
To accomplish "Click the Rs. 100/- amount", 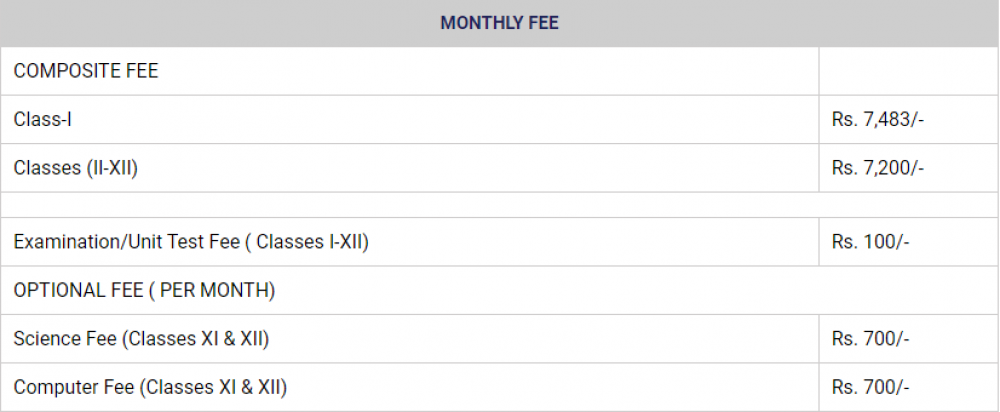I will (870, 241).
